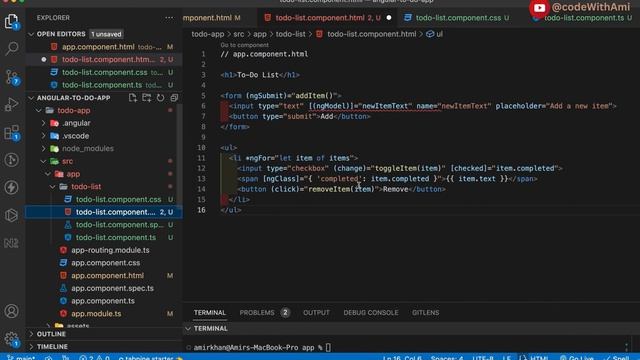Viewport: 640px width, 360px height.
Task: Place cursor on line 16 closing ul
Action: pos(231,210)
